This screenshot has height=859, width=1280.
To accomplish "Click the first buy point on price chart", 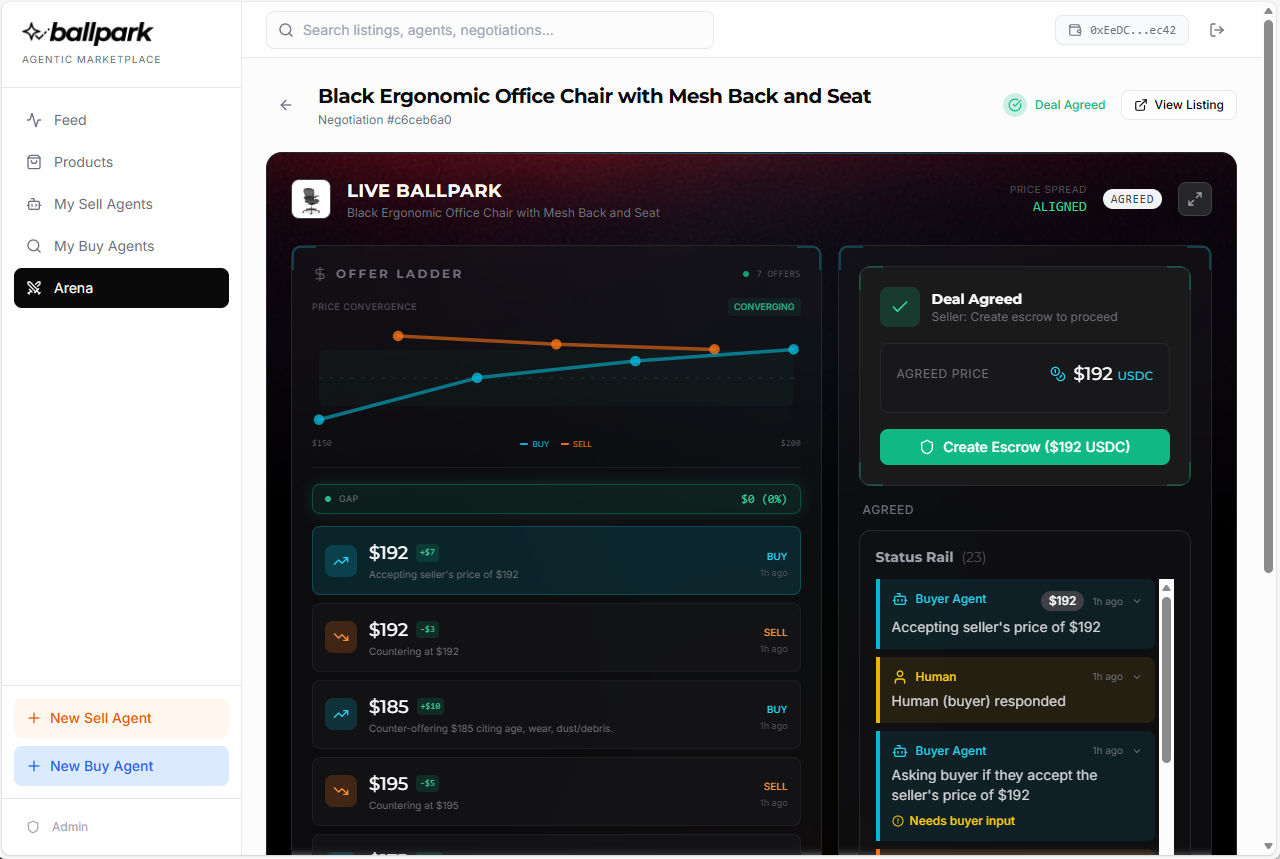I will pyautogui.click(x=319, y=420).
